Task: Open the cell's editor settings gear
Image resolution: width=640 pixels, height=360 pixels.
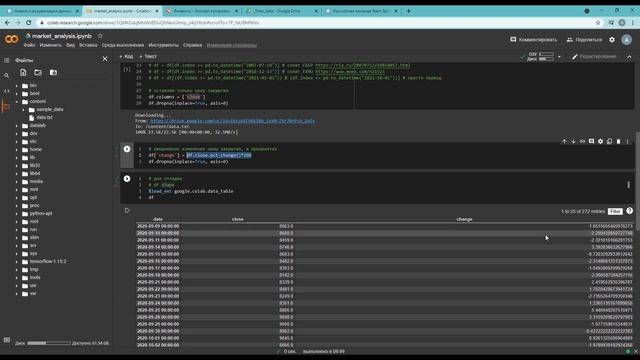Action: pos(600,141)
